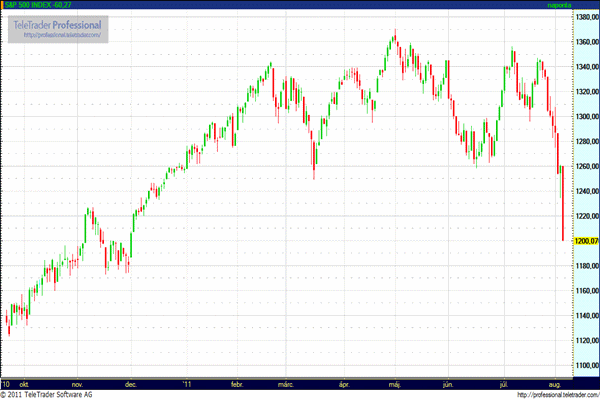
Task: Click the final long red candle in August
Action: click(563, 205)
